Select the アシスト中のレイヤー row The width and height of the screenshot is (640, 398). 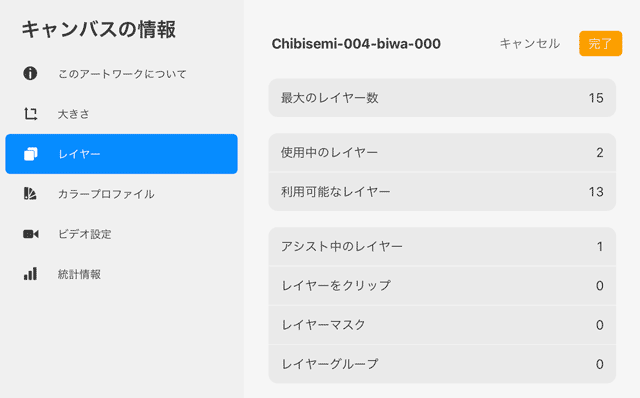(442, 247)
